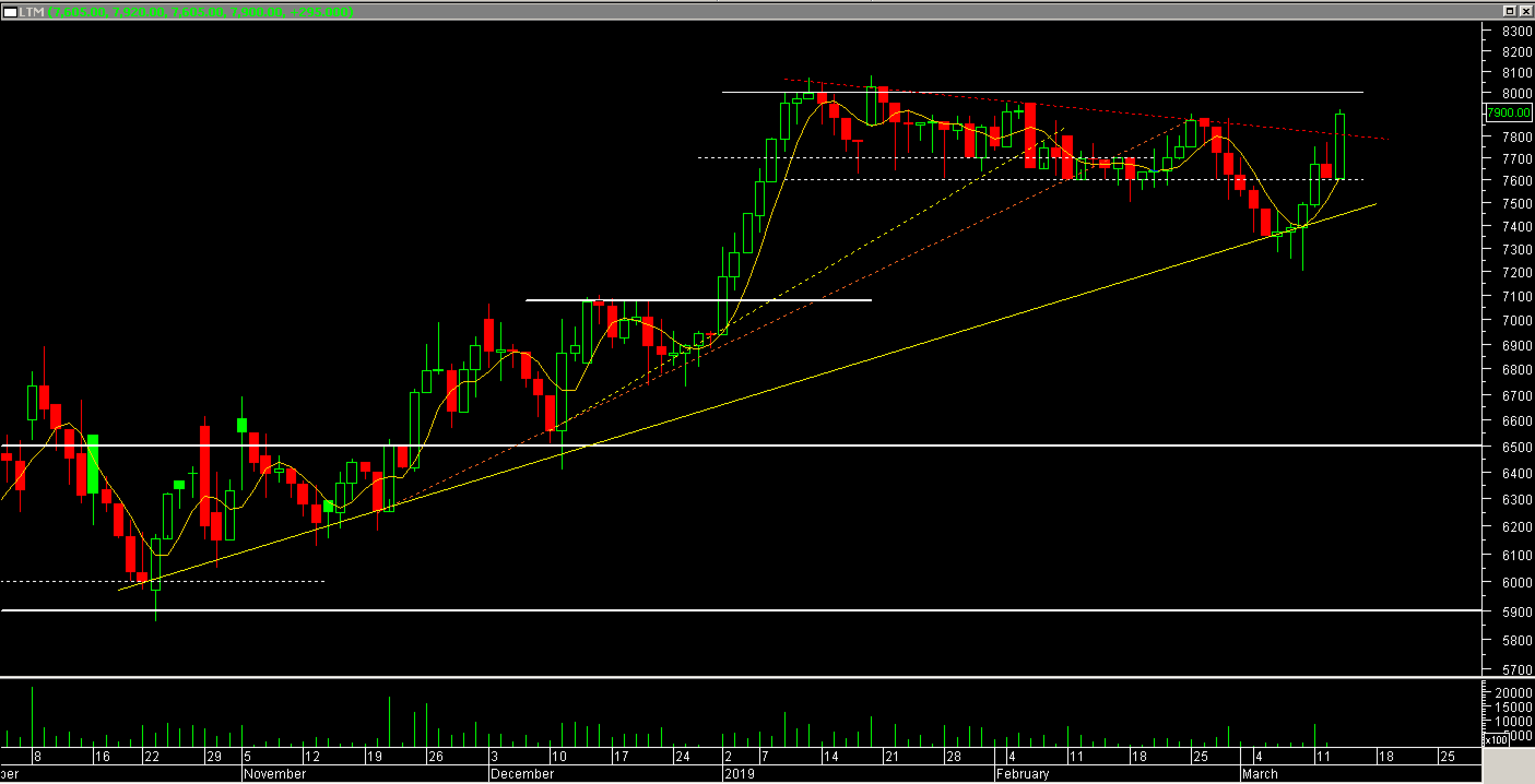This screenshot has width=1535, height=784.
Task: Click the date 25 label after March 18
Action: click(1447, 757)
